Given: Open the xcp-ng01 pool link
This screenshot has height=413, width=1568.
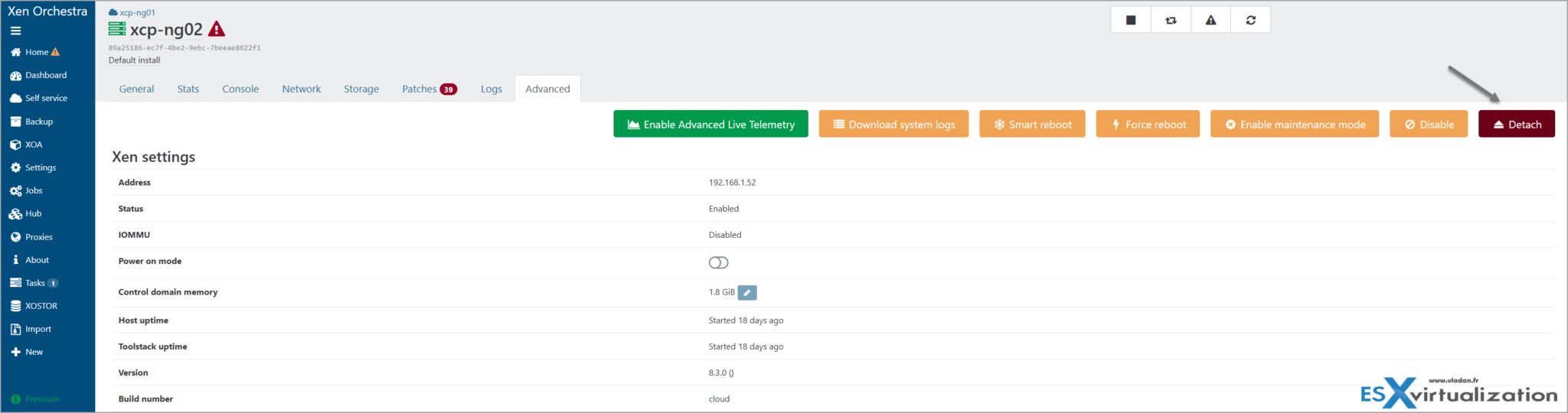Looking at the screenshot, I should point(137,13).
